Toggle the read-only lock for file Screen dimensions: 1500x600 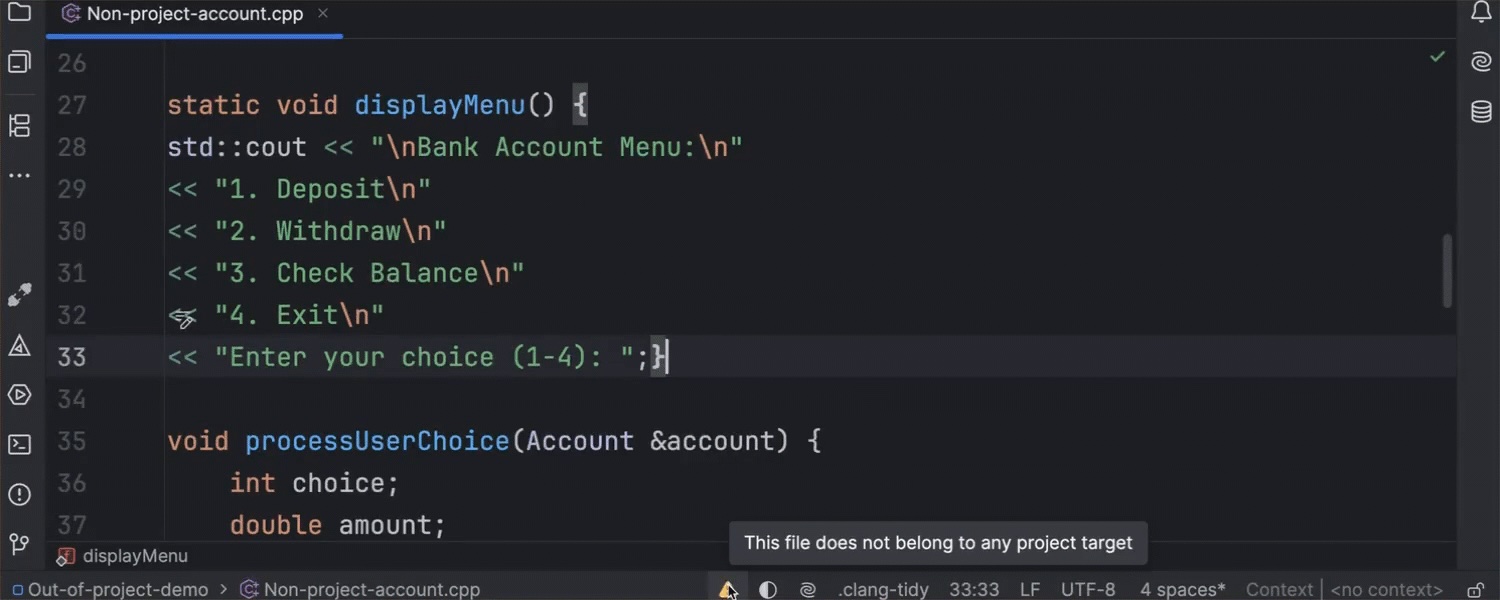pos(1475,590)
